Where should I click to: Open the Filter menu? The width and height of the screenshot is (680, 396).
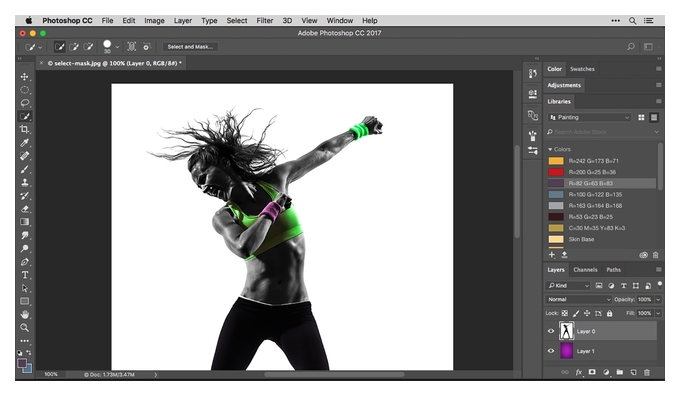(265, 20)
